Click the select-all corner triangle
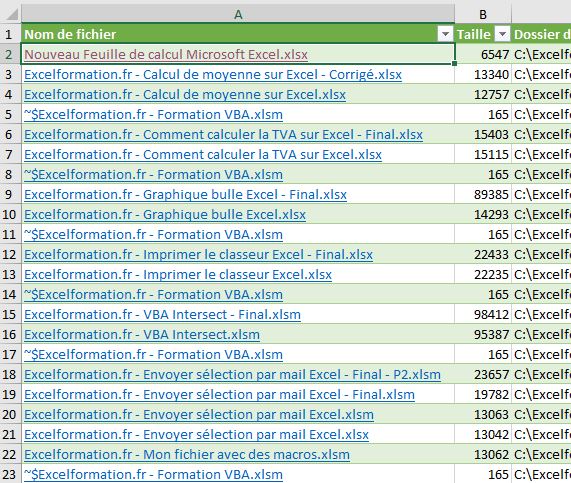571x483 pixels. click(12, 15)
